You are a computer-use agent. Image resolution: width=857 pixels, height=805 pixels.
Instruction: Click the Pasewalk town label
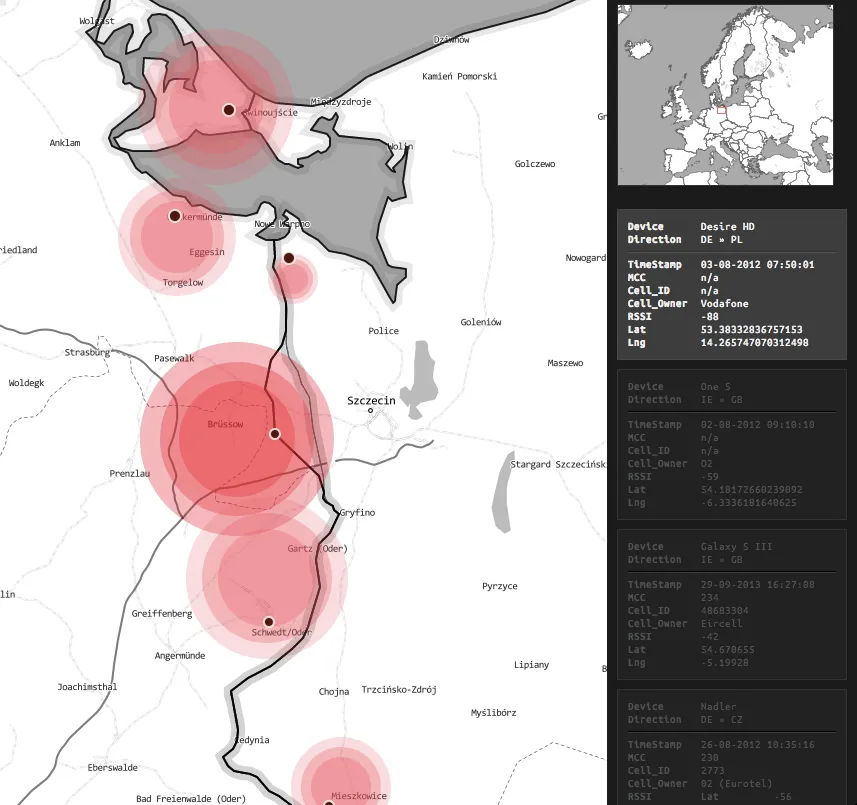174,359
